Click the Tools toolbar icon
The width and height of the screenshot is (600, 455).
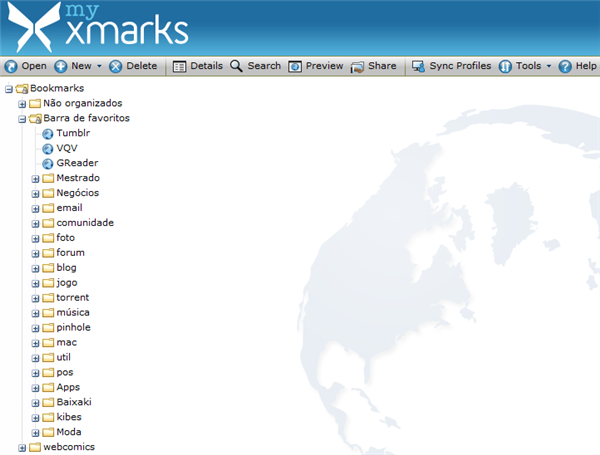505,67
